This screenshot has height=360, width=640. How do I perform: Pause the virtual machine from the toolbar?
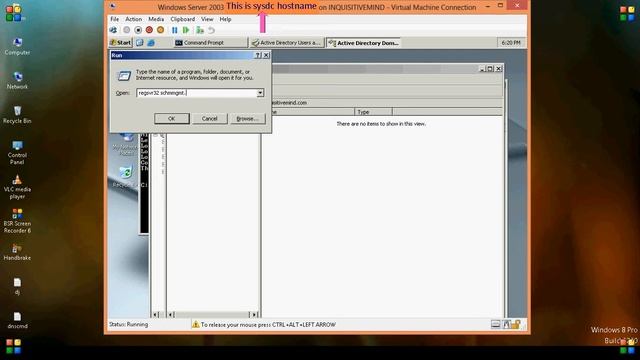pyautogui.click(x=175, y=30)
